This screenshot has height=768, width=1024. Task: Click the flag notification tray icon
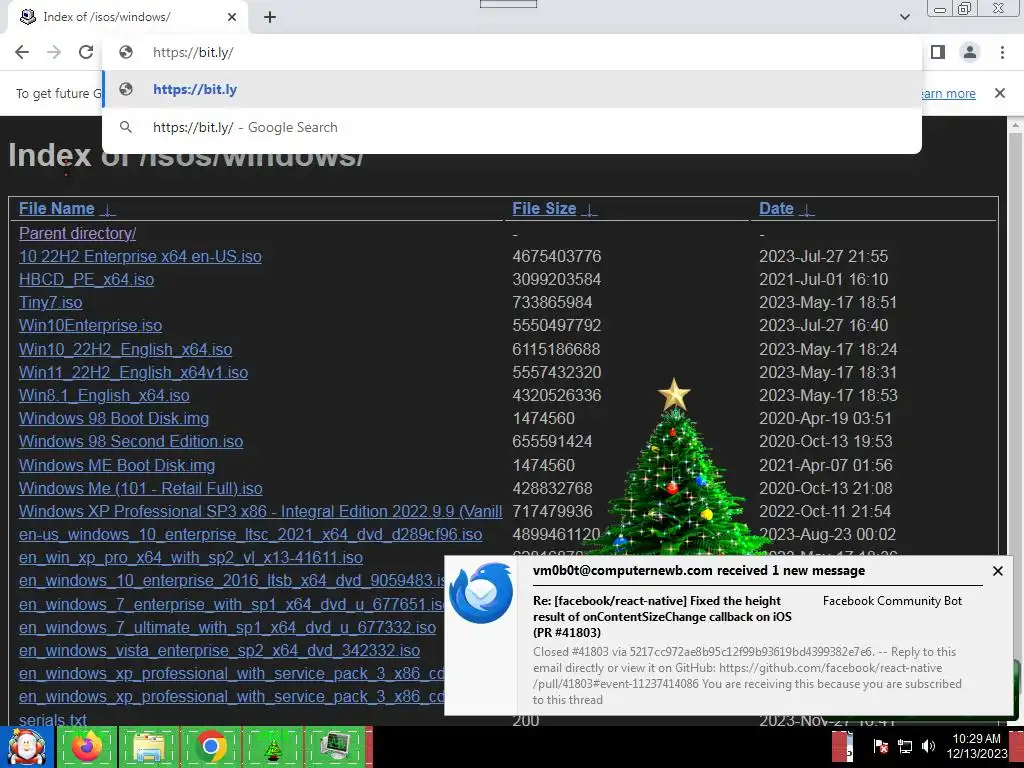[x=880, y=746]
